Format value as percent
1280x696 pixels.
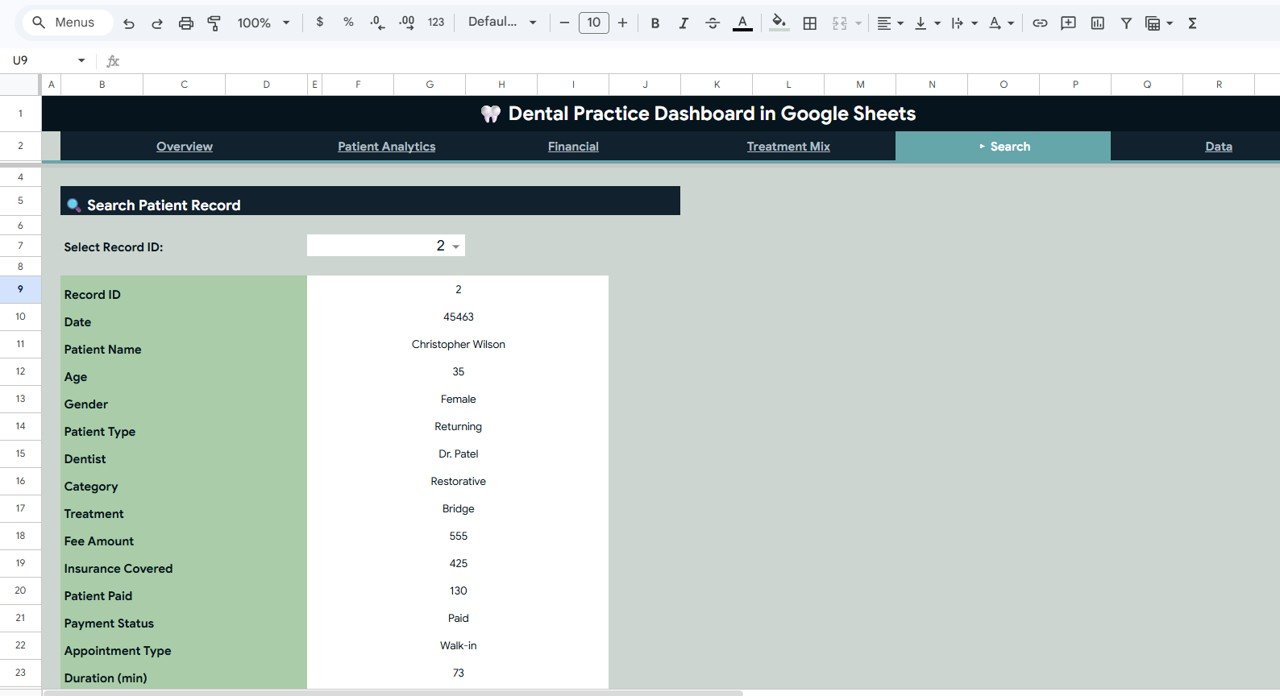pyautogui.click(x=347, y=22)
